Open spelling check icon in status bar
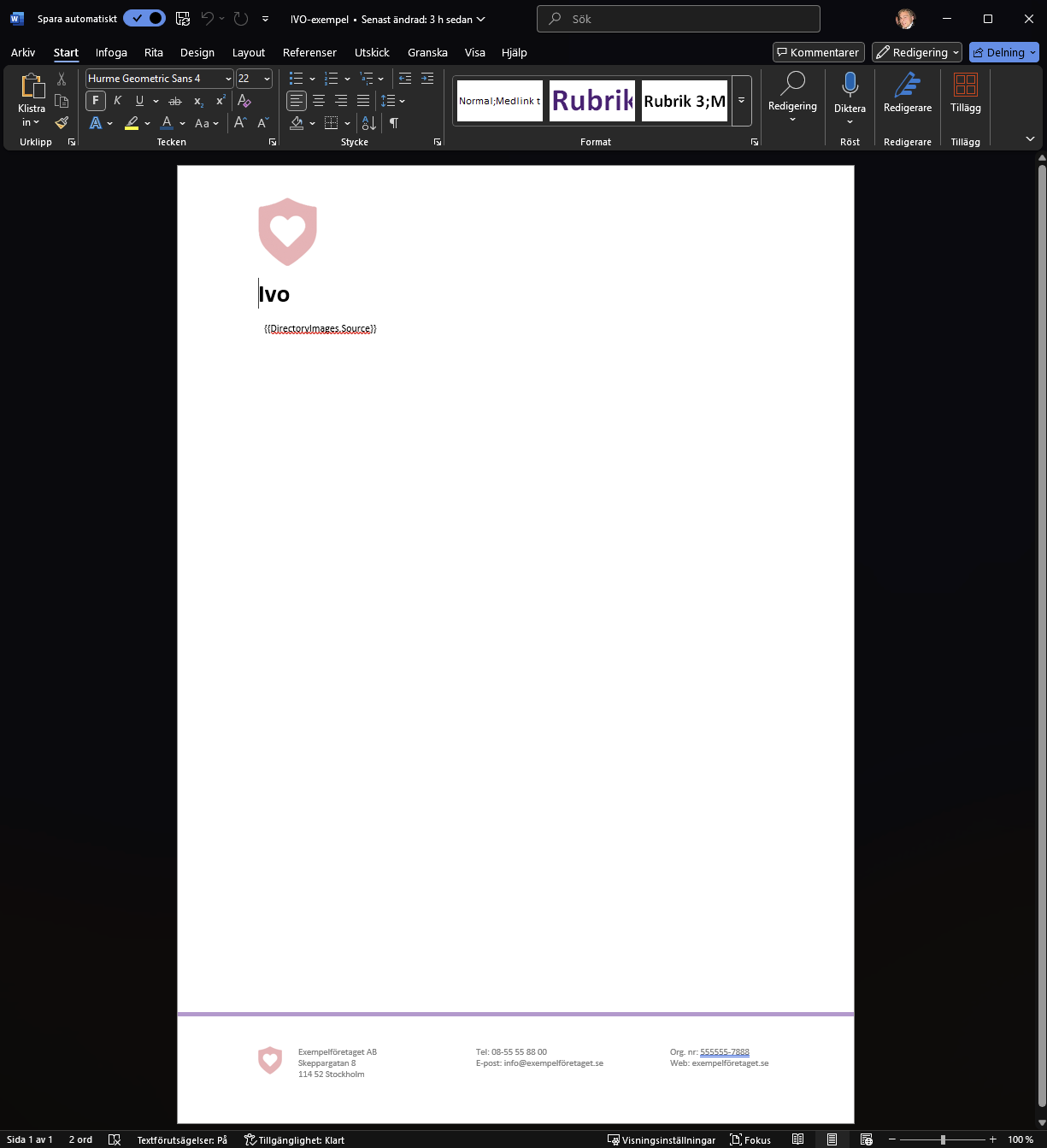The width and height of the screenshot is (1047, 1148). click(115, 1139)
